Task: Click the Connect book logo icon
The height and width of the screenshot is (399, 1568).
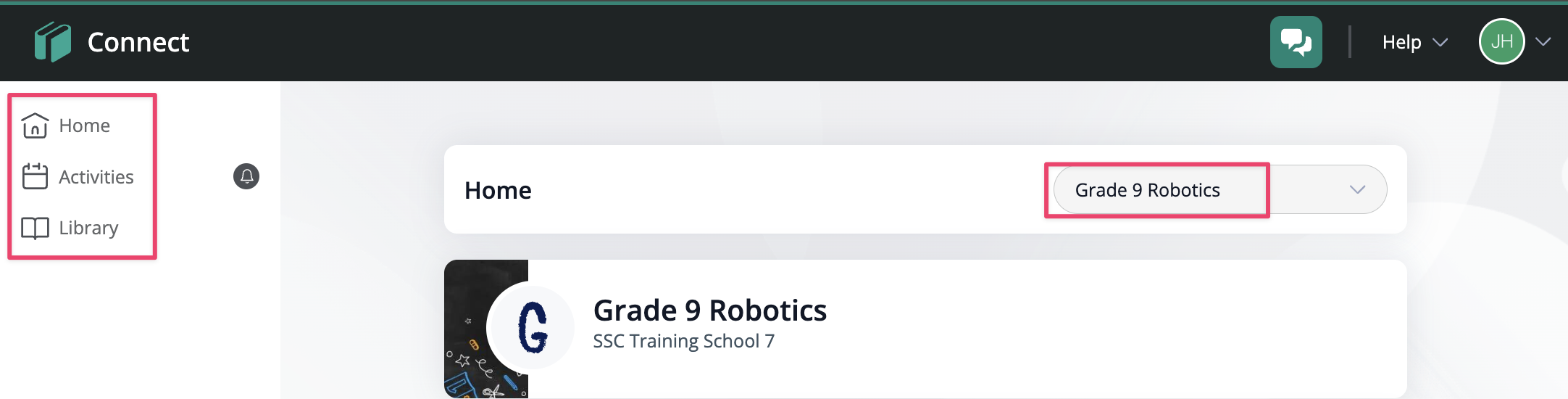Action: click(x=53, y=42)
